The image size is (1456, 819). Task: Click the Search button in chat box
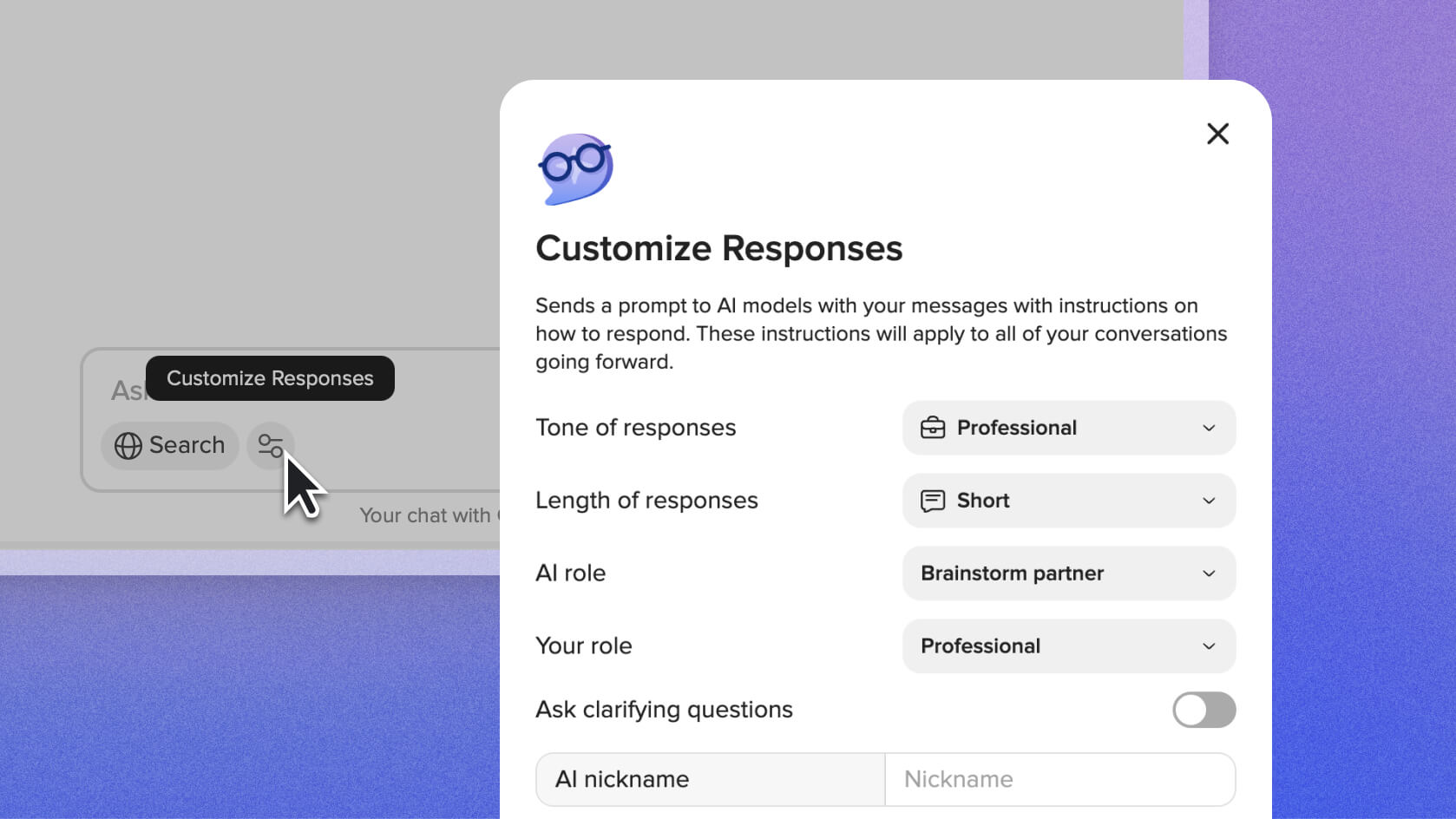[x=170, y=446]
